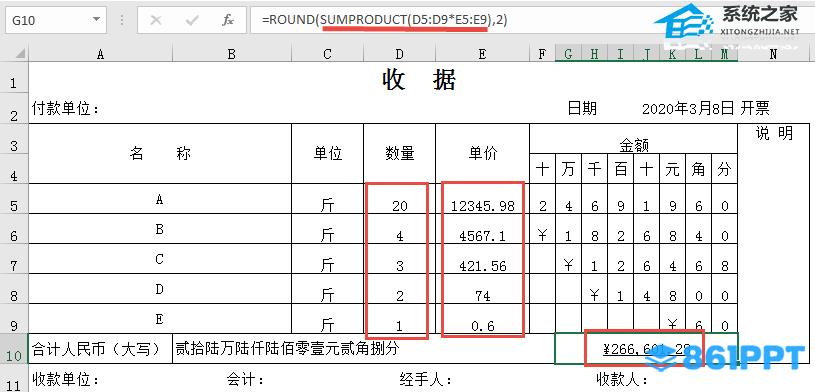Open the Name Box dropdown arrow
Image resolution: width=815 pixels, height=392 pixels.
pos(96,20)
